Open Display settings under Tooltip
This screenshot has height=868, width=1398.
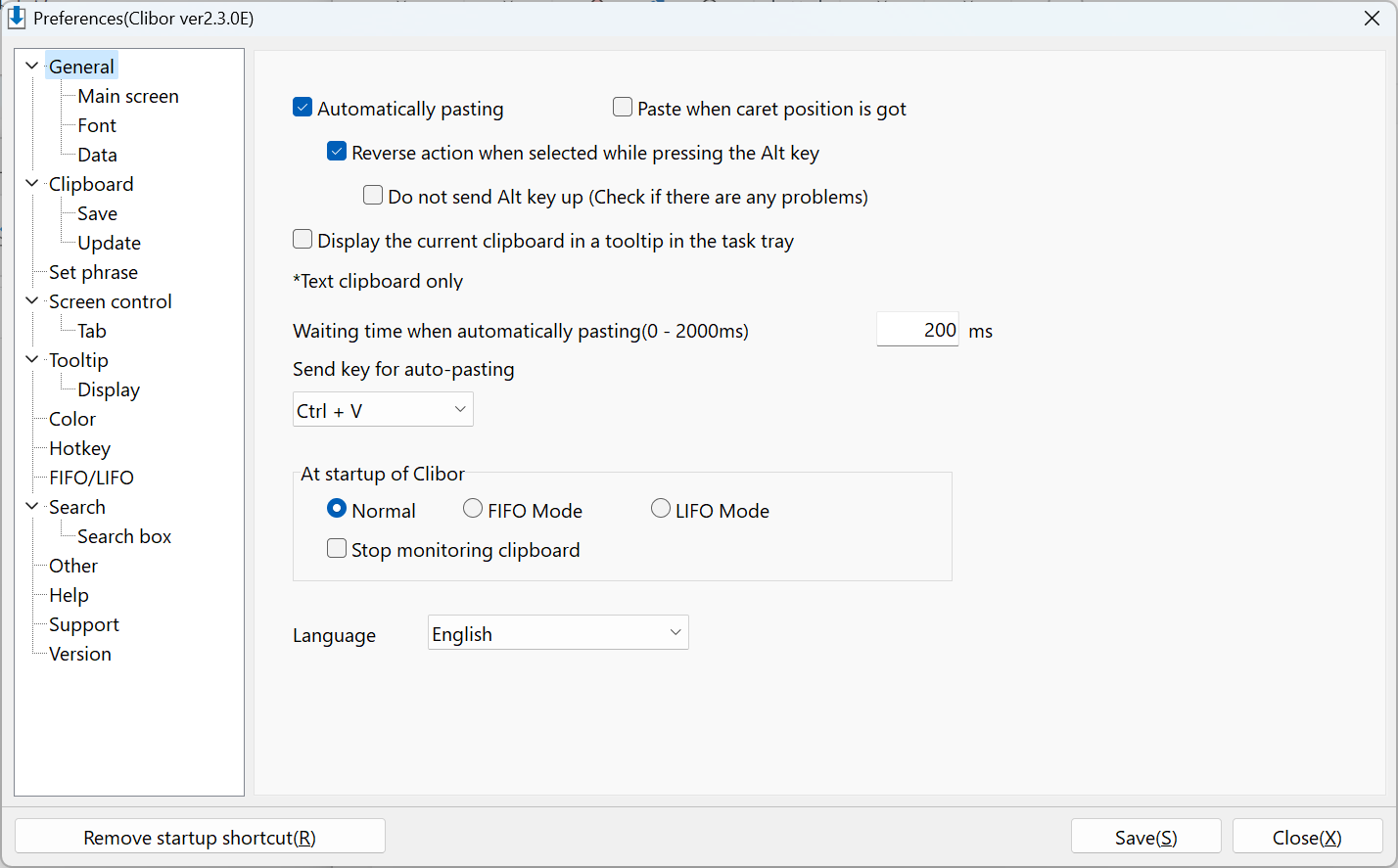coord(109,389)
